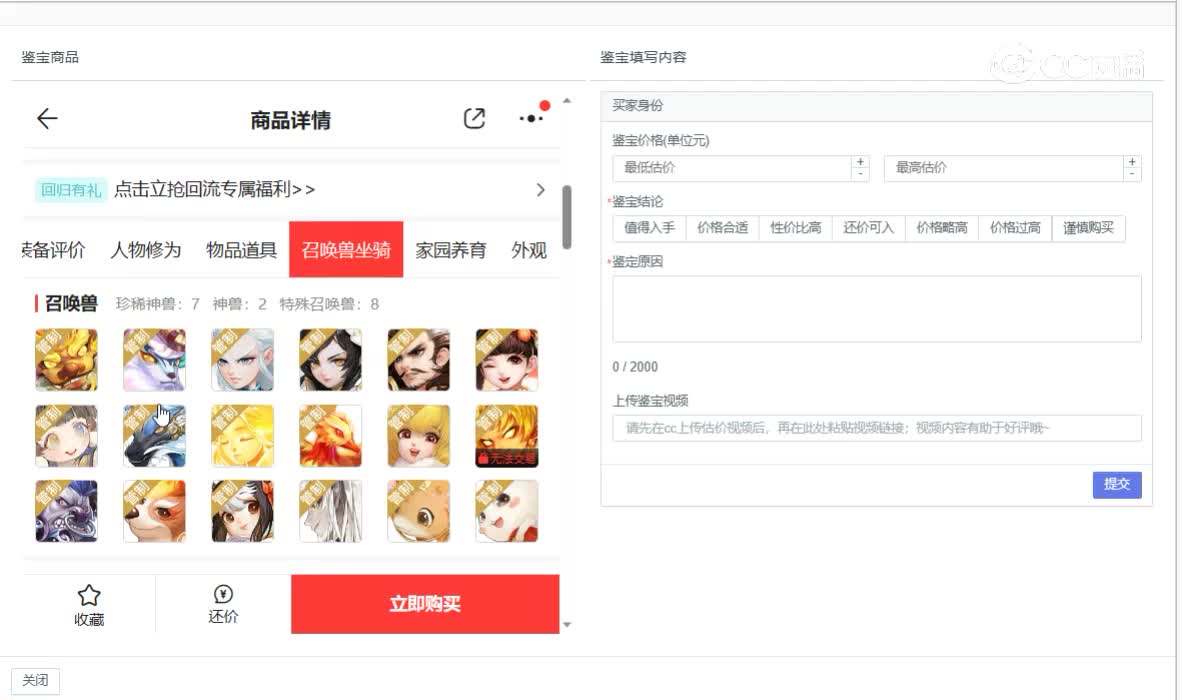Click the back arrow on 商品详情 page
The image size is (1182, 700).
(x=46, y=118)
